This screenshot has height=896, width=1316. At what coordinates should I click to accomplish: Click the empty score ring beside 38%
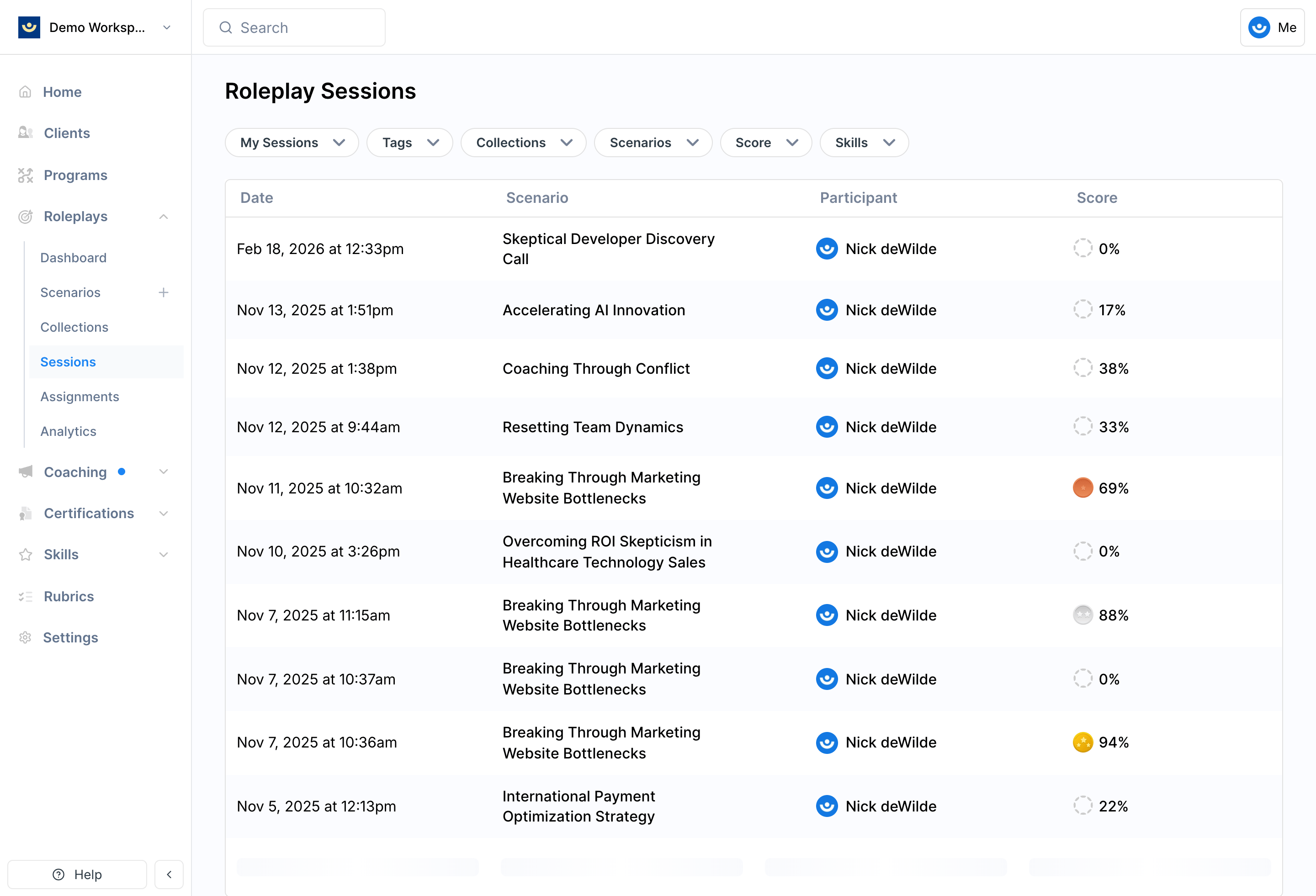[x=1083, y=367]
